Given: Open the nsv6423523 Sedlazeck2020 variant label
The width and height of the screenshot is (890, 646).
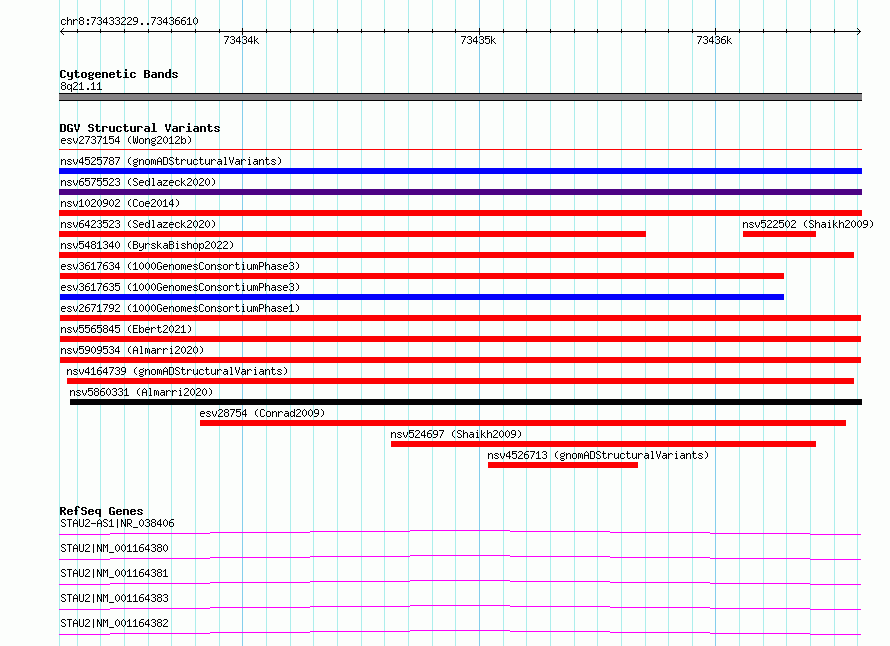Looking at the screenshot, I should tap(138, 224).
